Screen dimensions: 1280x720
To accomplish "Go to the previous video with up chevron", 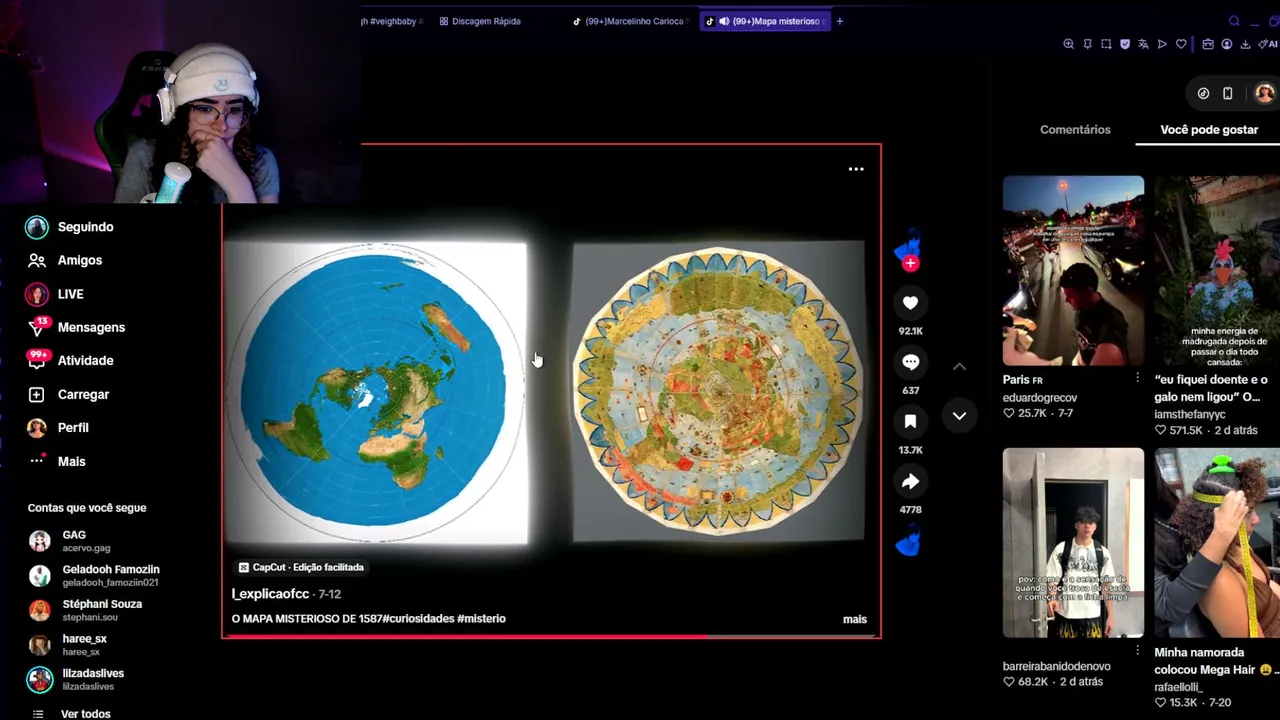I will (959, 367).
